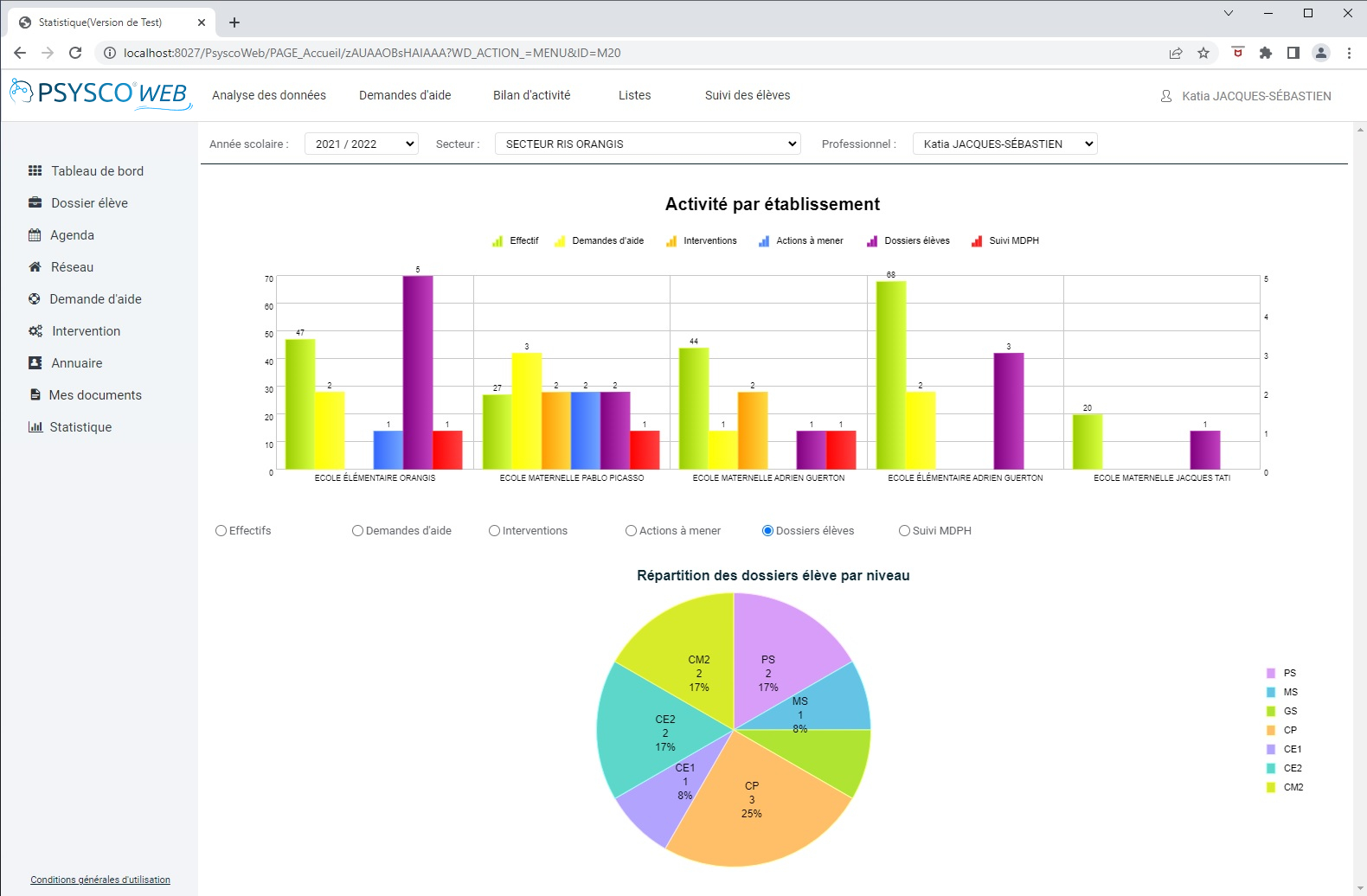The height and width of the screenshot is (896, 1367).
Task: Click the Katia JACQUES-SÉBASTIEN user link
Action: pos(1255,96)
